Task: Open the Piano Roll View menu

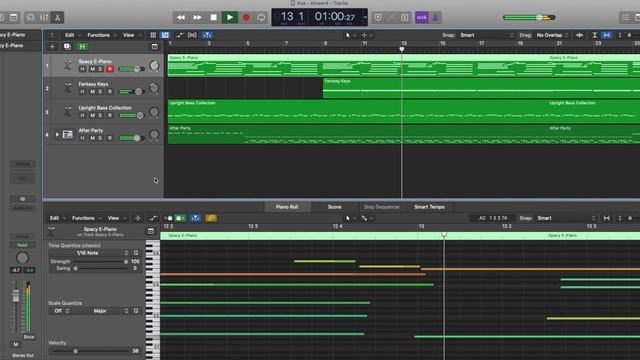Action: click(x=116, y=218)
